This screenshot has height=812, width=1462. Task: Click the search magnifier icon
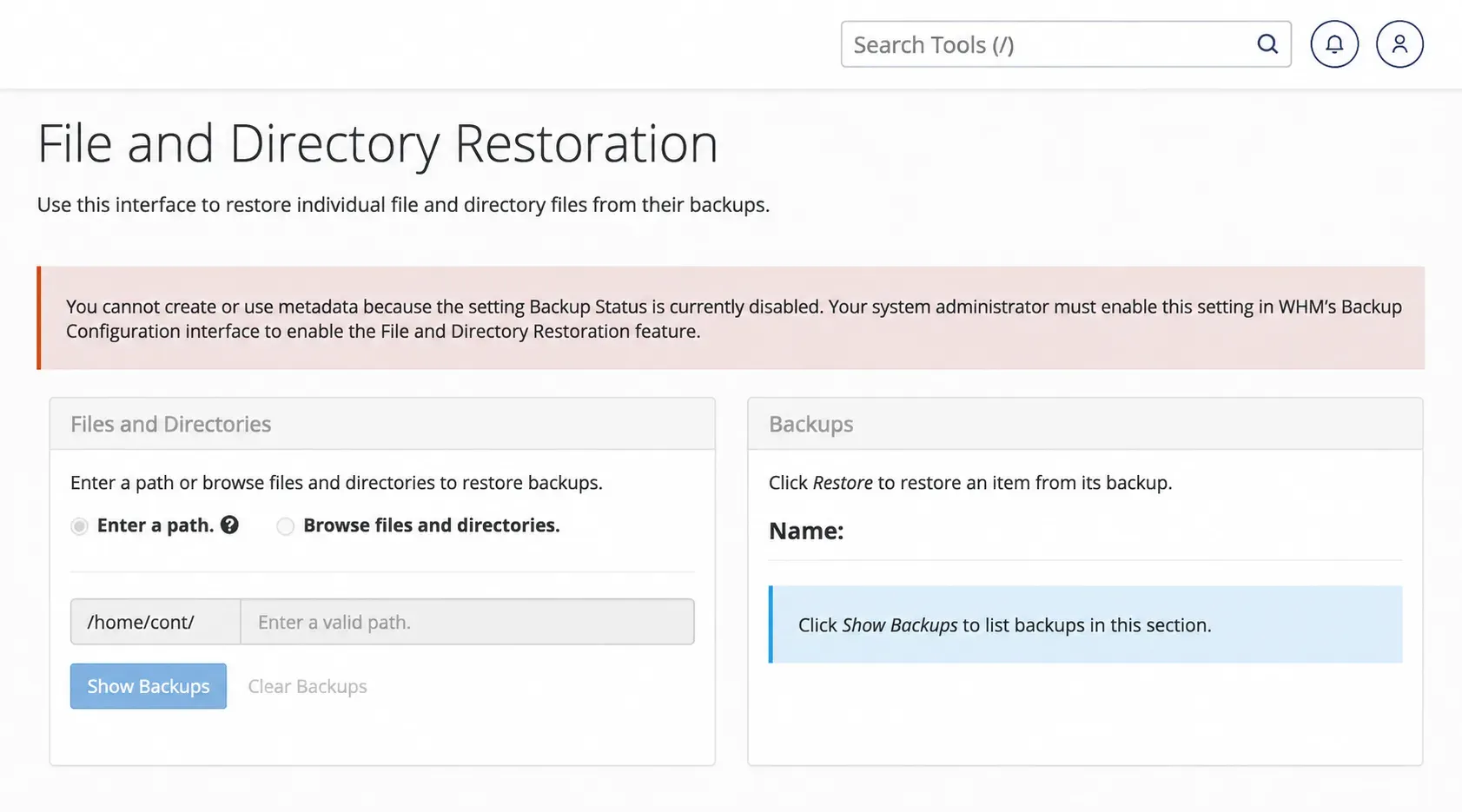pos(1267,44)
